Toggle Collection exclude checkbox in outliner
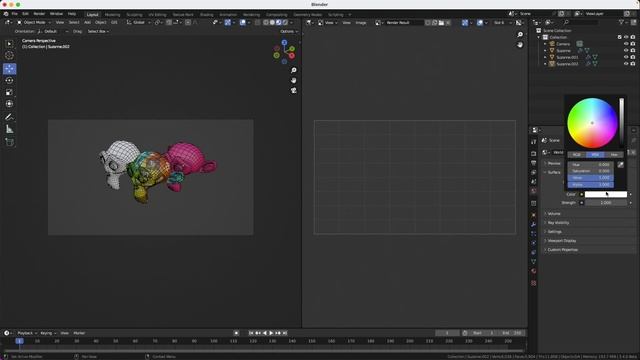This screenshot has width=640, height=360. click(620, 37)
